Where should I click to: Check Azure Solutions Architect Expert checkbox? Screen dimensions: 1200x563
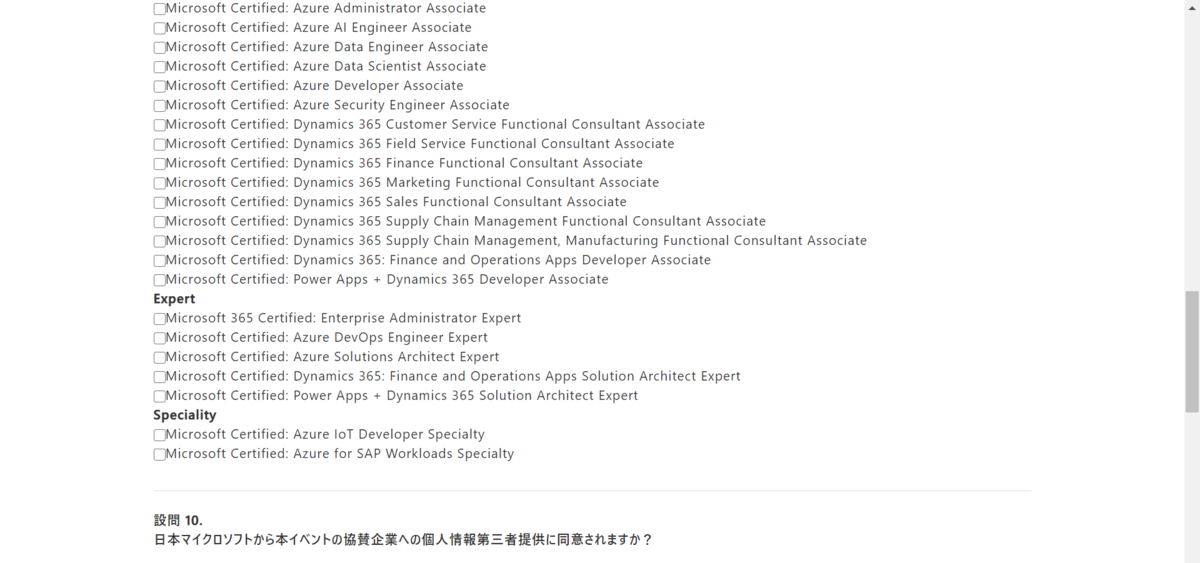[160, 358]
